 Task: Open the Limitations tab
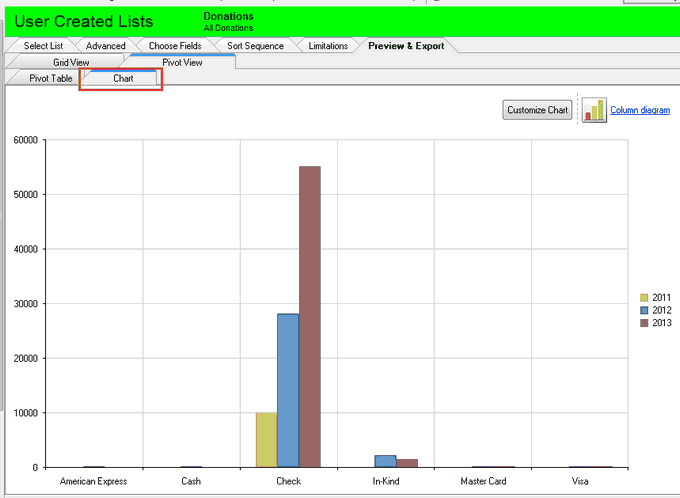328,46
